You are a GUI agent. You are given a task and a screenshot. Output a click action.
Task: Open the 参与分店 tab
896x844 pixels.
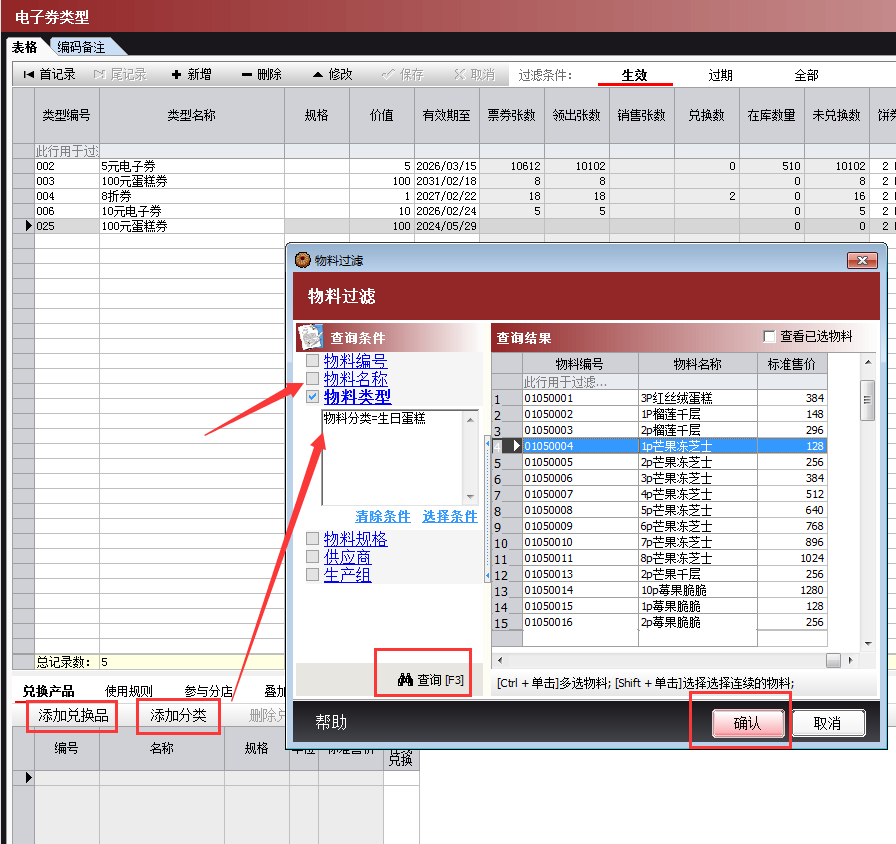208,691
